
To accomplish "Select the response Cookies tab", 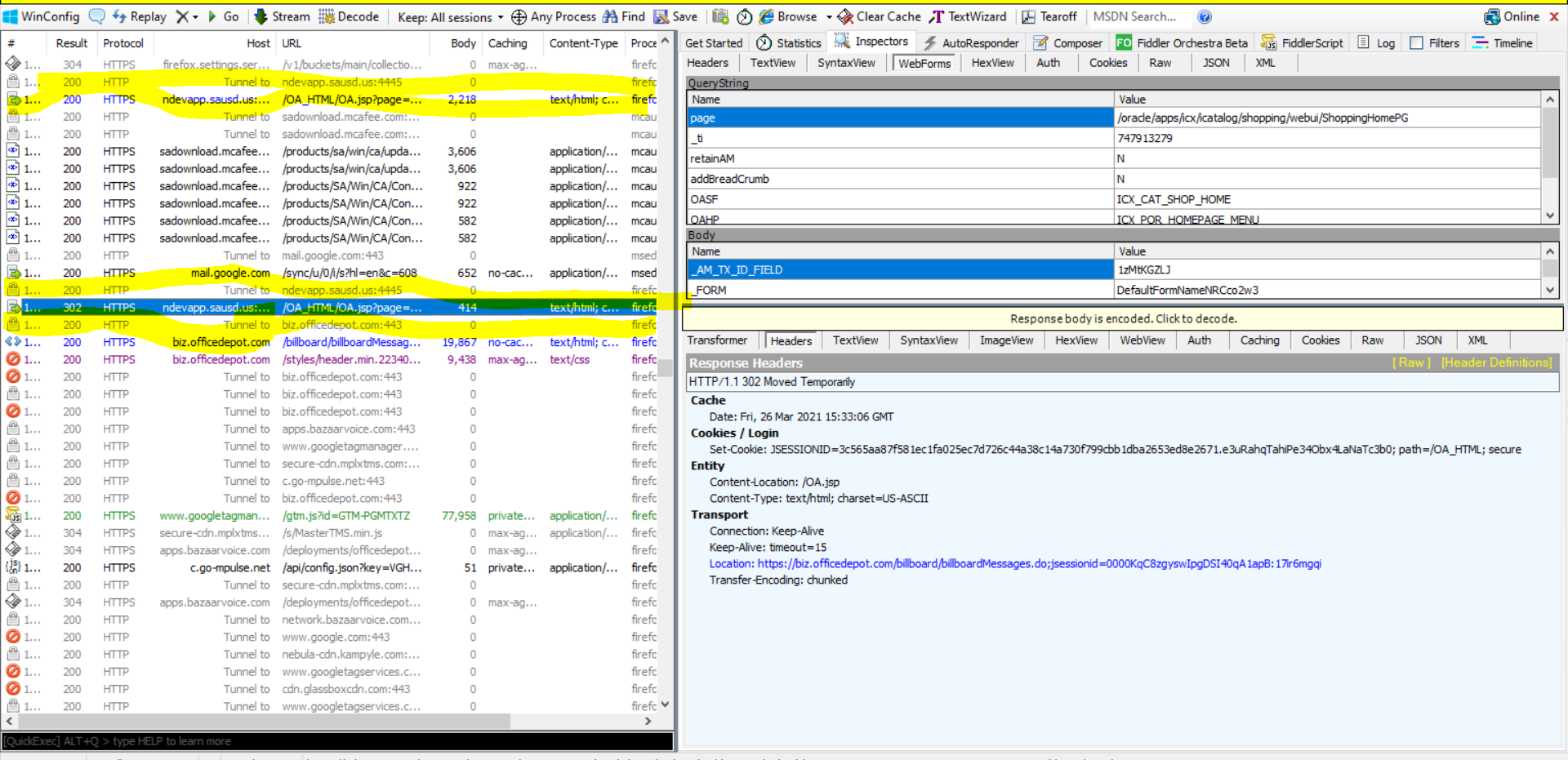I will tap(1320, 340).
